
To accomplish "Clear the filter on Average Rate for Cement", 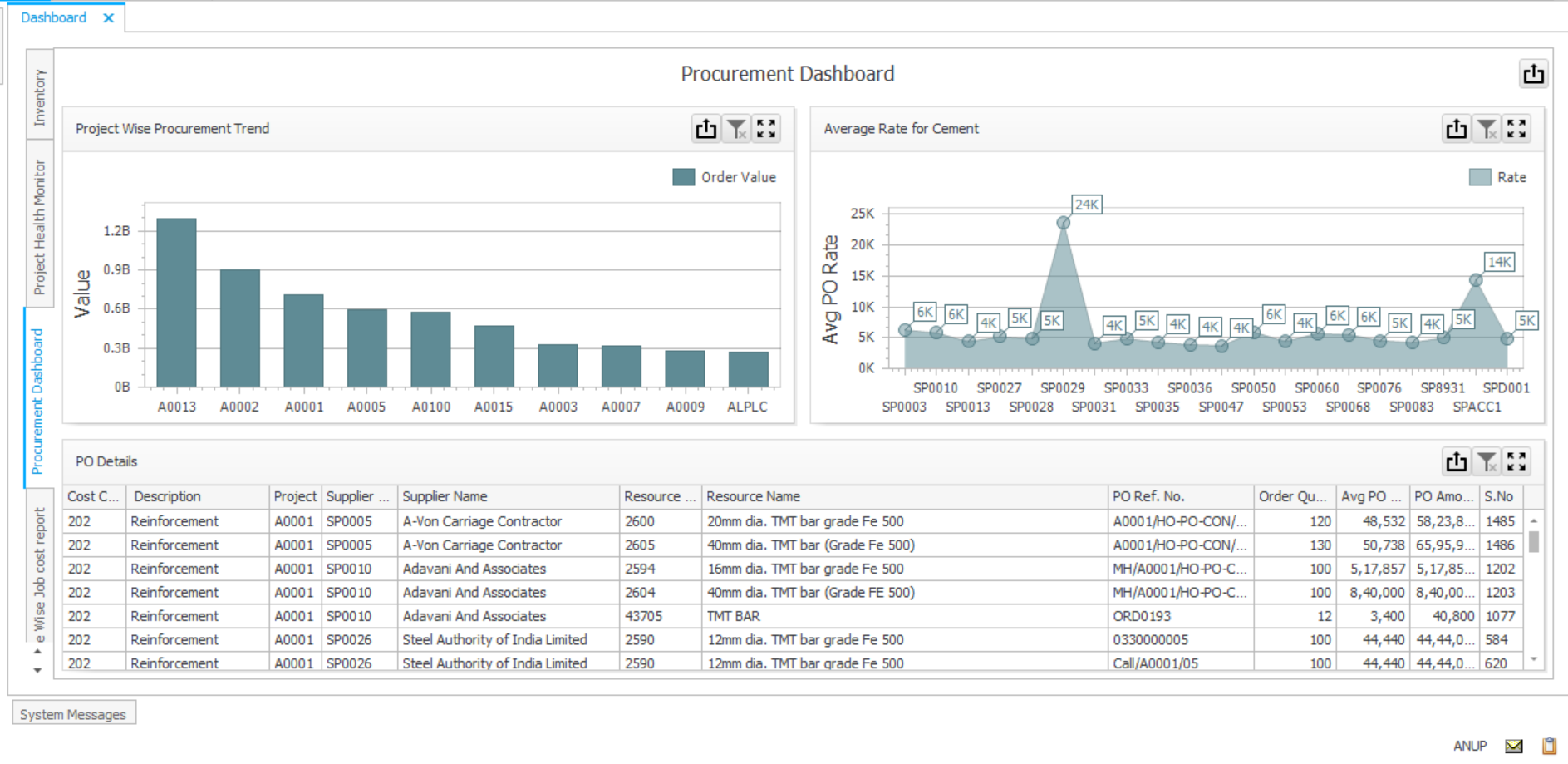I will 1487,128.
